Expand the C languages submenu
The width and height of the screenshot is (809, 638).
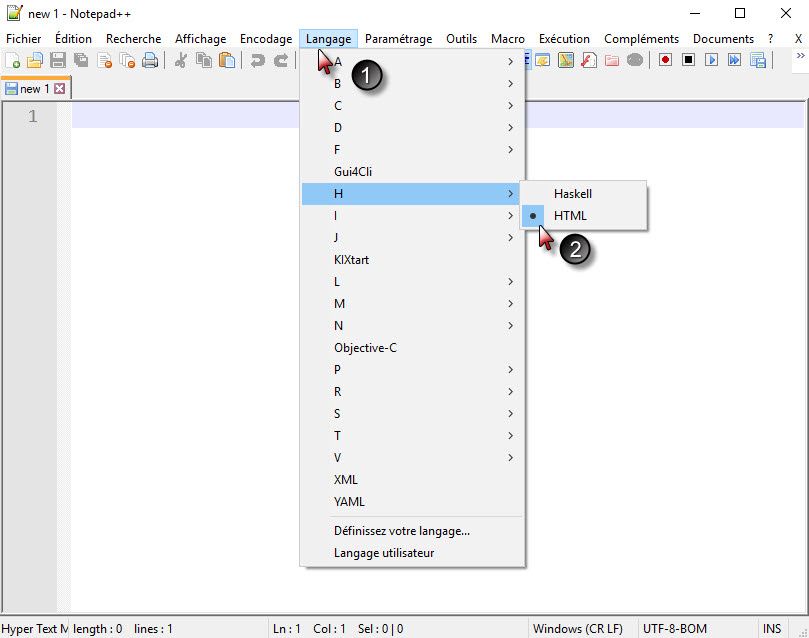413,106
